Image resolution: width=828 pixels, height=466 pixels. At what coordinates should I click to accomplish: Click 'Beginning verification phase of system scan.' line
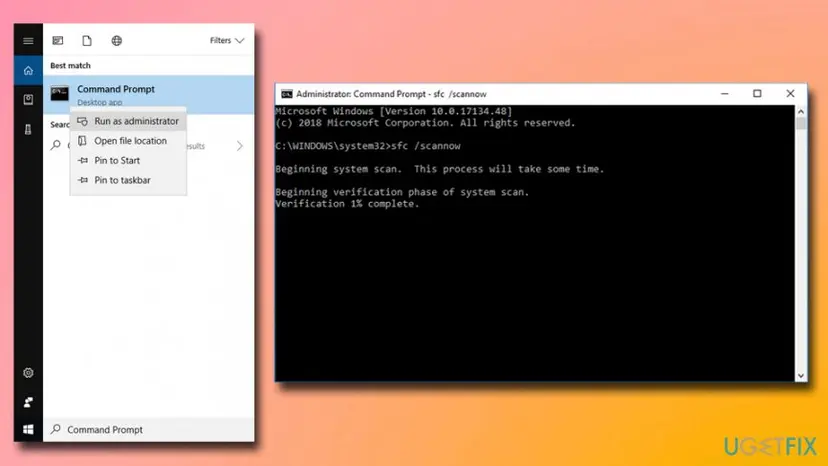(x=402, y=192)
